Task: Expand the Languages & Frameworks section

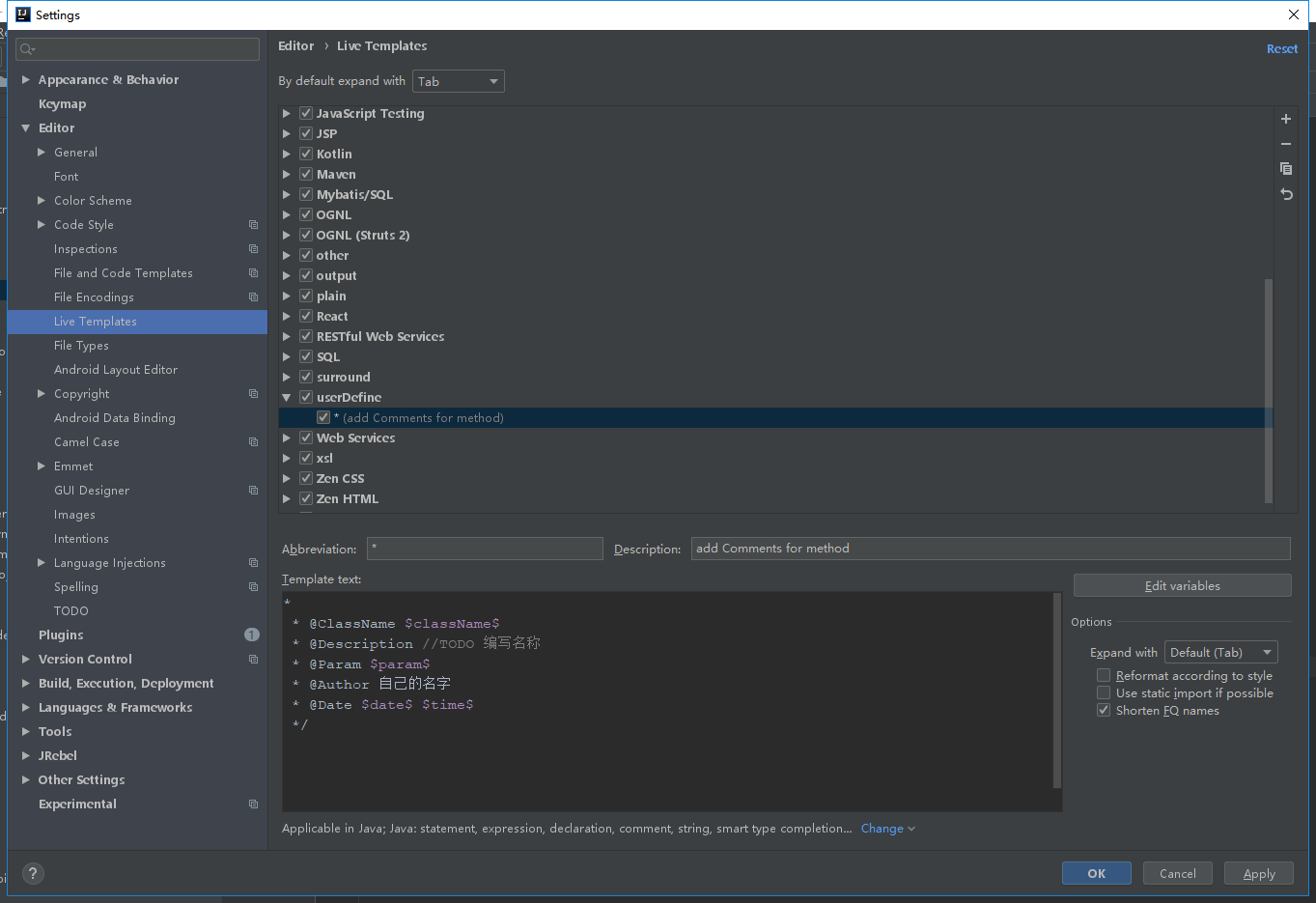Action: pos(26,707)
